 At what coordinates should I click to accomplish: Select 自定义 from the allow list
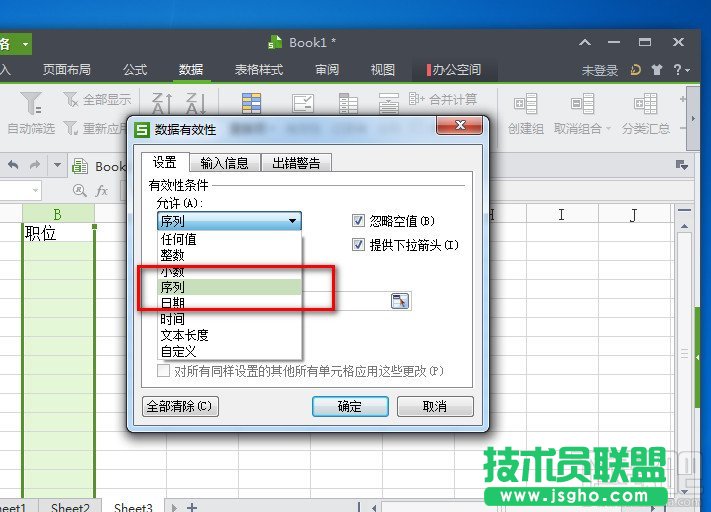coord(229,351)
